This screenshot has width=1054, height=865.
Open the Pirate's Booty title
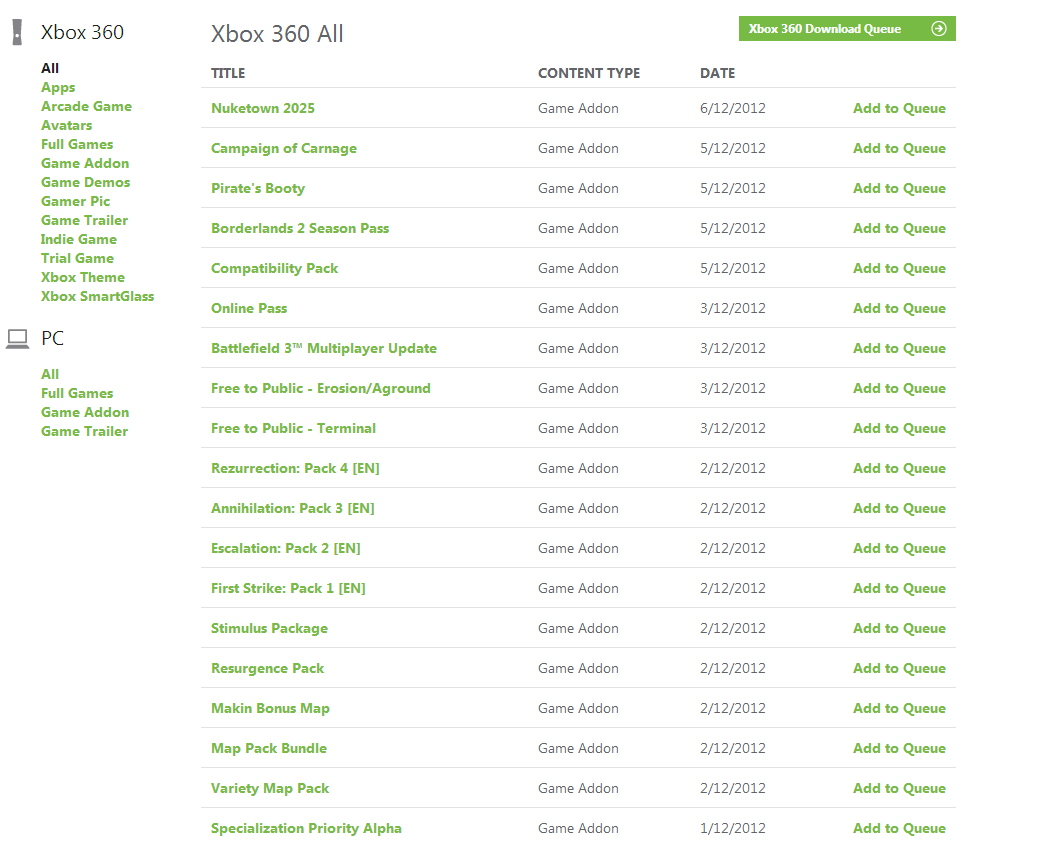pyautogui.click(x=258, y=188)
